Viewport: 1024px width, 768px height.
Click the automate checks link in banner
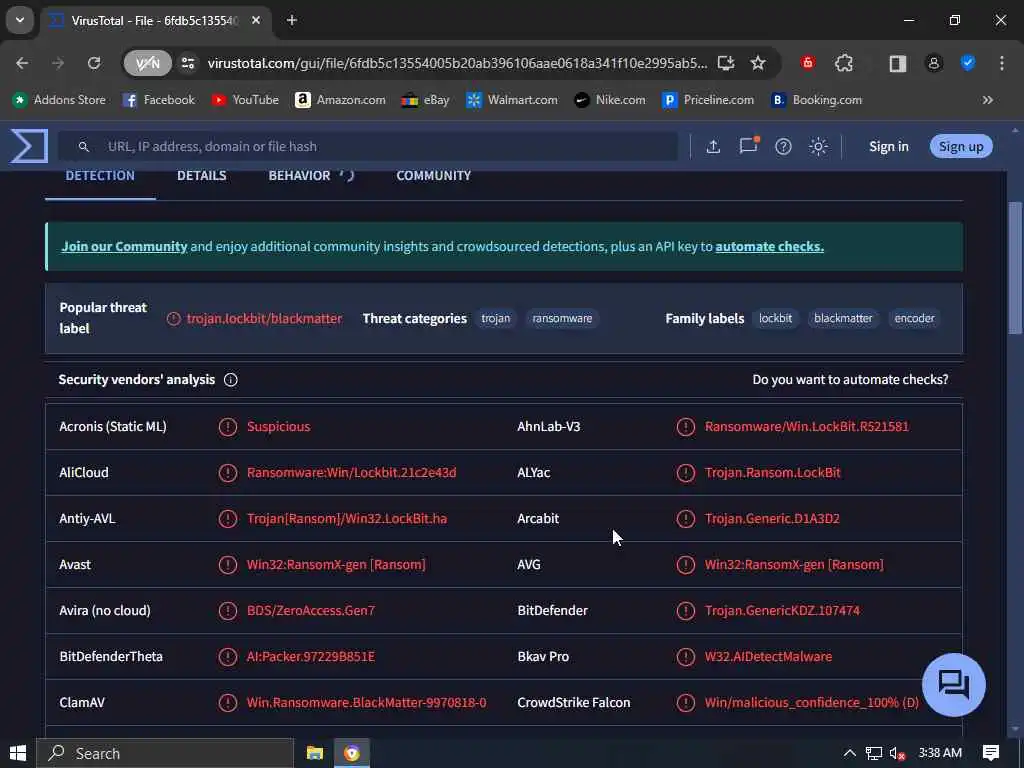(769, 247)
